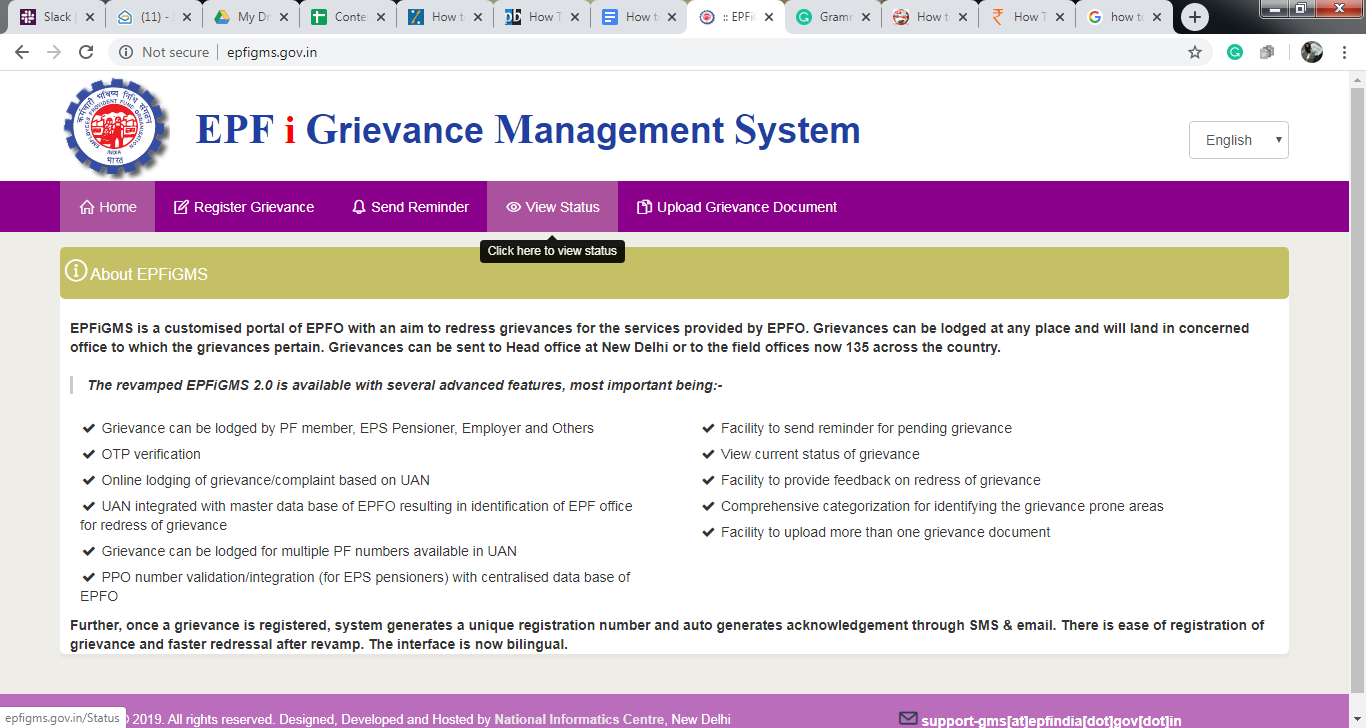1366x728 pixels.
Task: Open the Grammarly extension icon in toolbar
Action: point(1235,52)
